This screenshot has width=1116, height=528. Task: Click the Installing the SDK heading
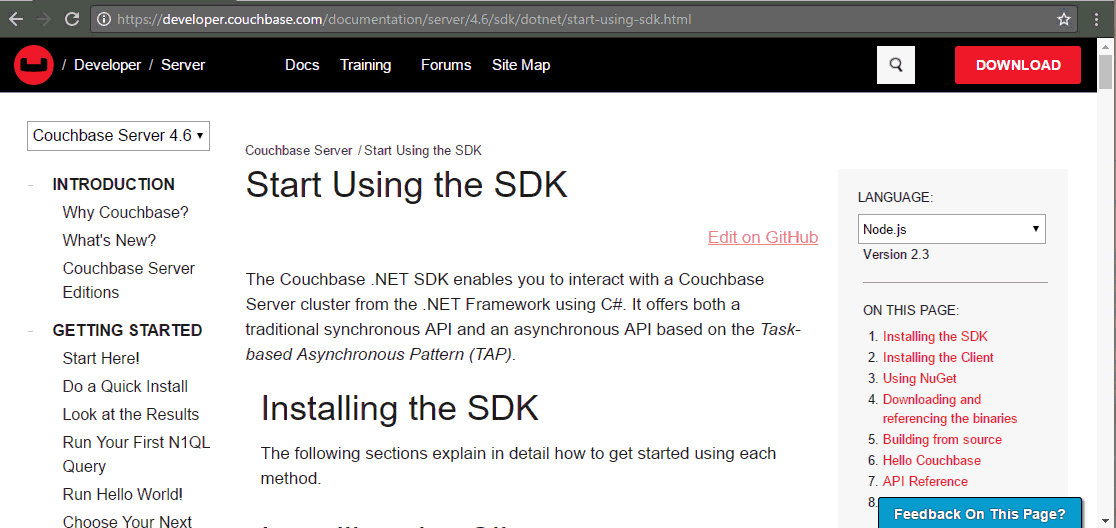(400, 408)
